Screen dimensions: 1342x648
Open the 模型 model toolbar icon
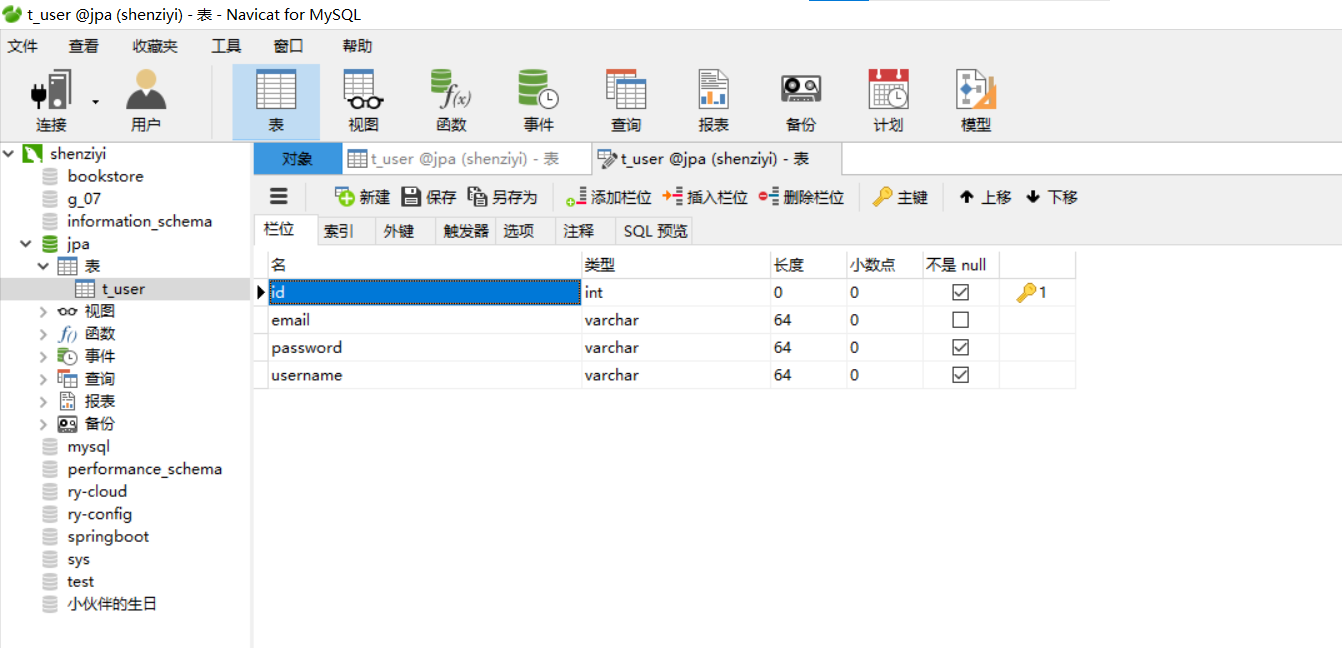[976, 102]
